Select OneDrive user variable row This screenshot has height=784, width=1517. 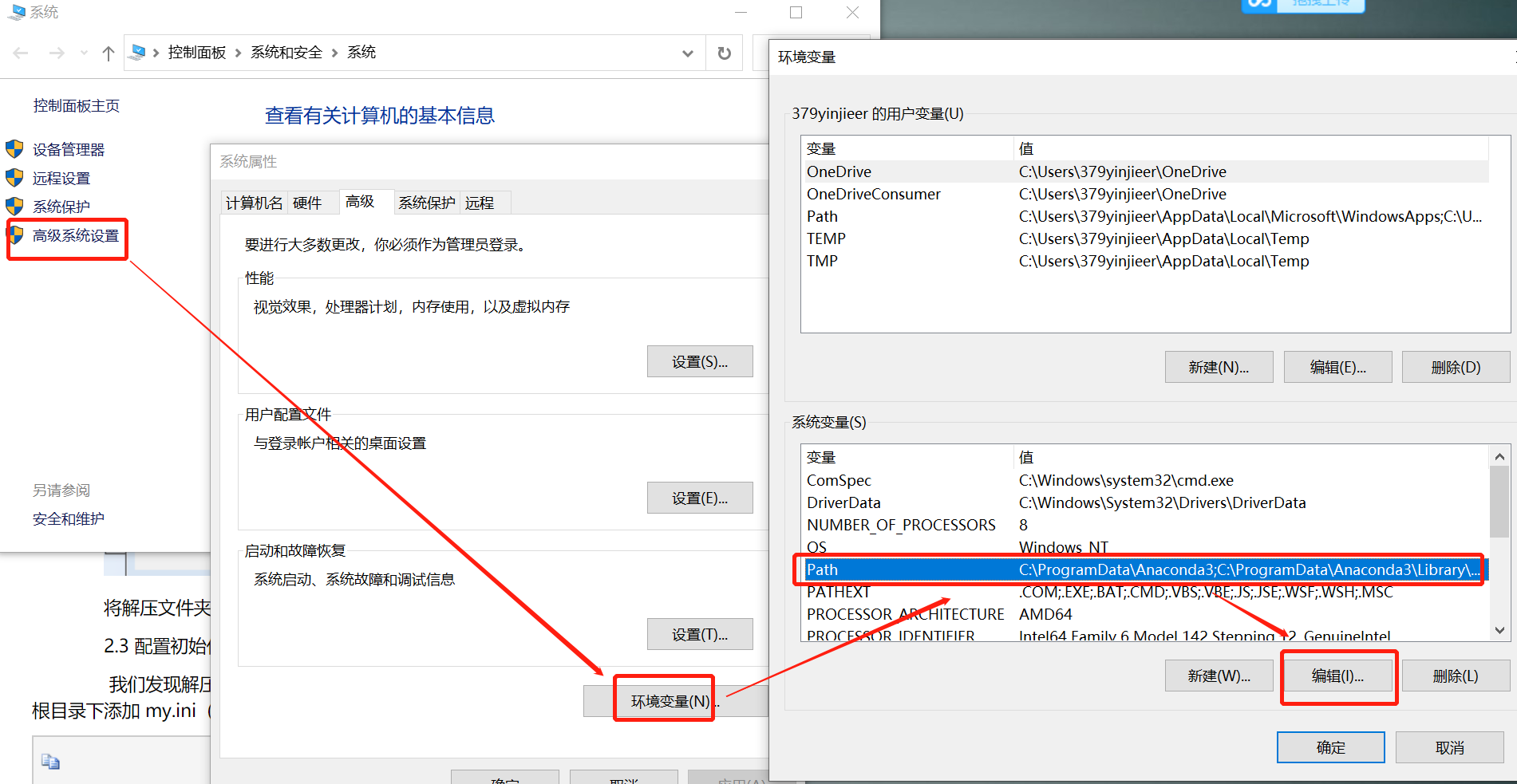pyautogui.click(x=1145, y=171)
